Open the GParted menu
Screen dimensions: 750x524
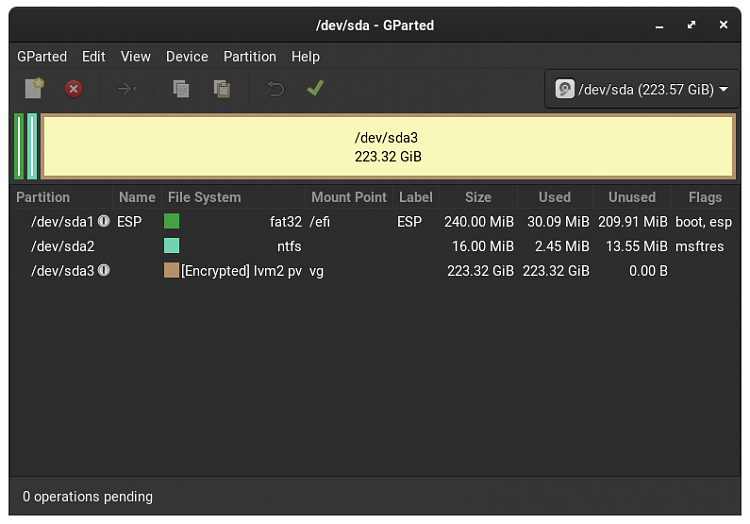(x=42, y=57)
